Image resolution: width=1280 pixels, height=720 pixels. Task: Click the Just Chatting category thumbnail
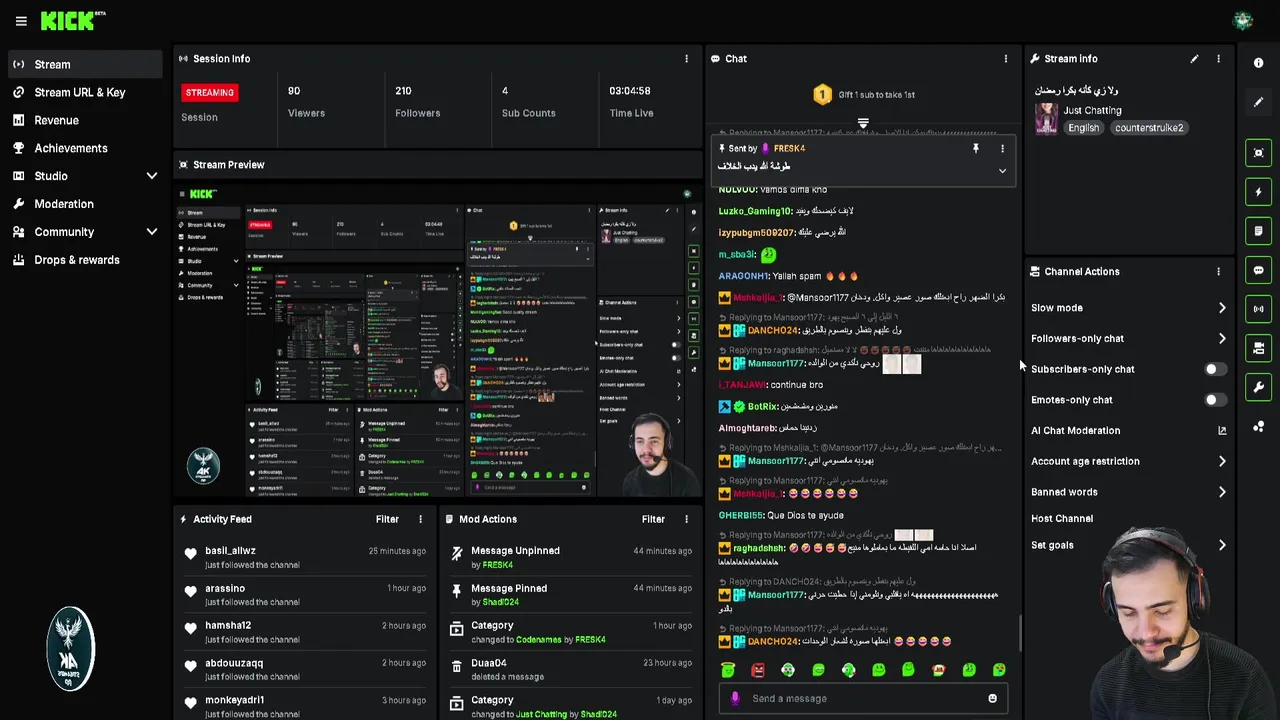pyautogui.click(x=1046, y=118)
